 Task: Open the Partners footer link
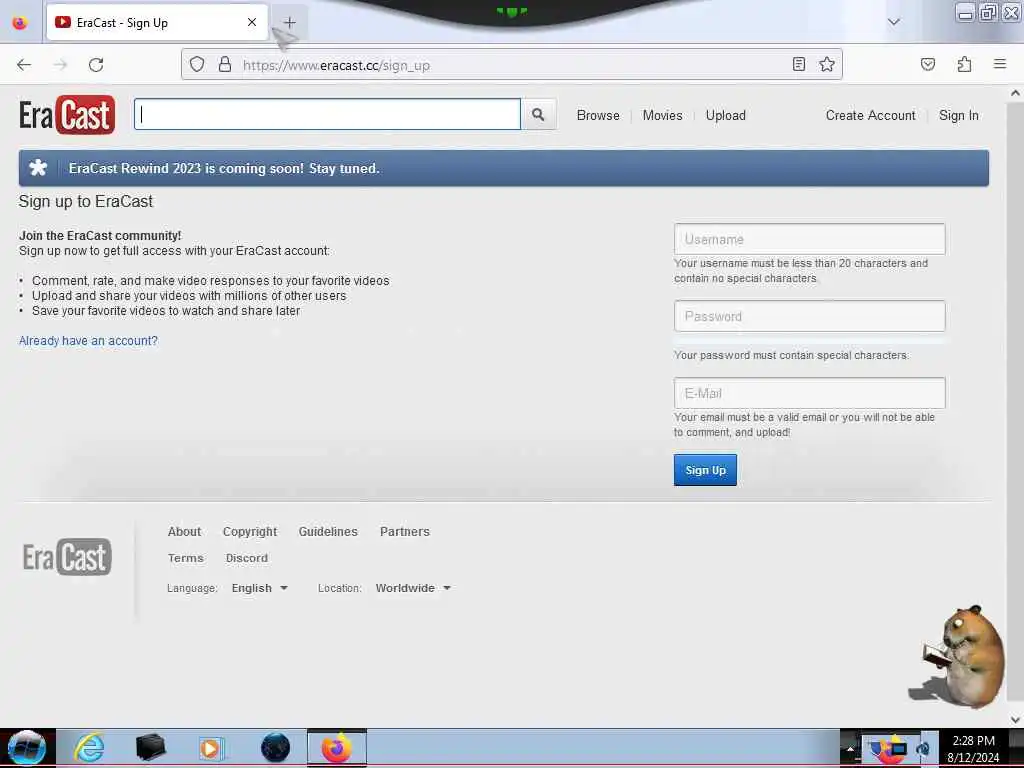click(405, 532)
